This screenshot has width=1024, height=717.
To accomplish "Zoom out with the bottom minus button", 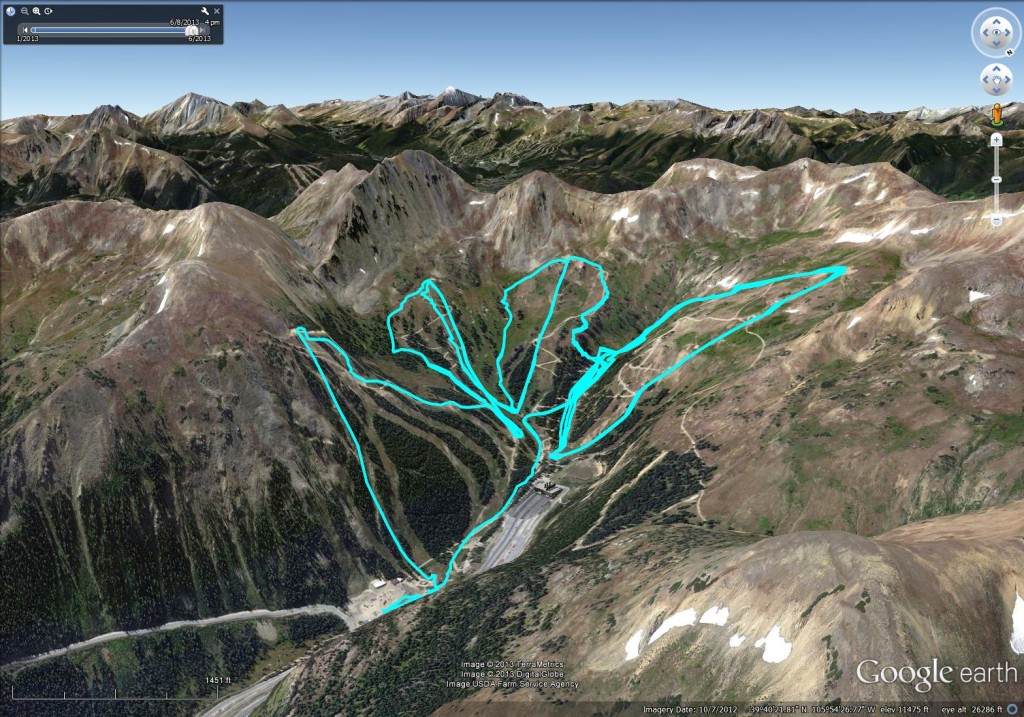I will click(x=997, y=219).
